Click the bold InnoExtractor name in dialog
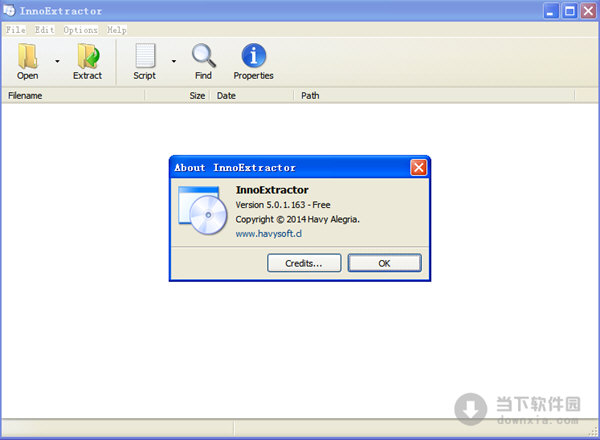The image size is (600, 440). pos(272,190)
